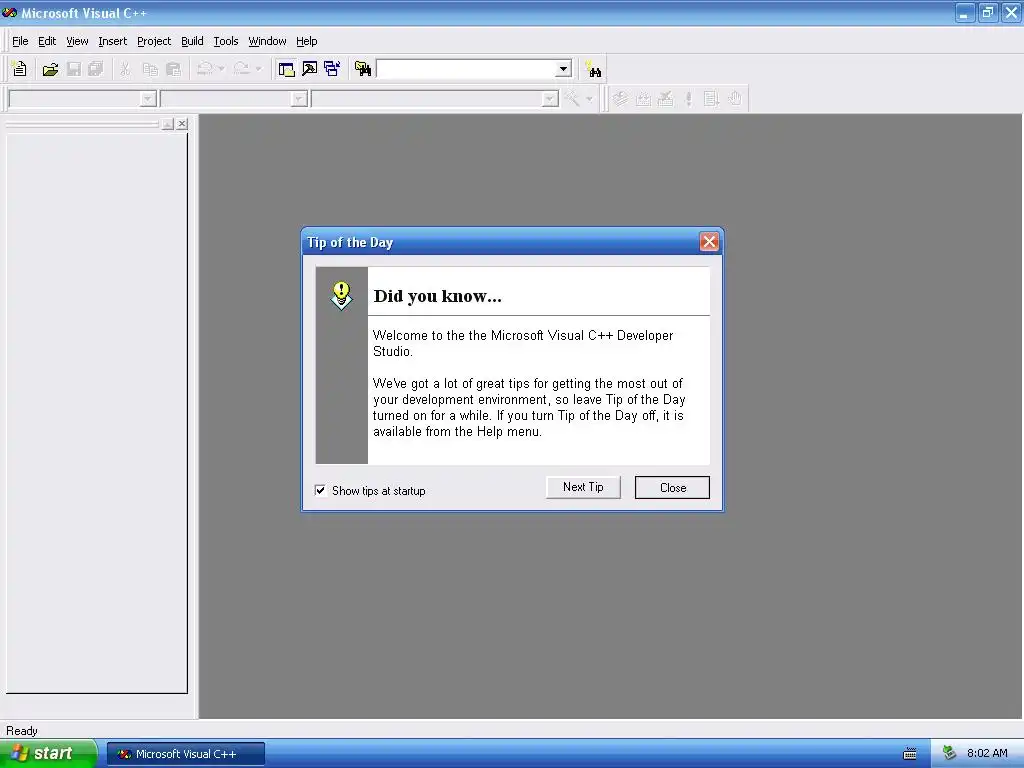Close the Tip of the Day dialog with X
This screenshot has height=768, width=1024.
(x=709, y=242)
